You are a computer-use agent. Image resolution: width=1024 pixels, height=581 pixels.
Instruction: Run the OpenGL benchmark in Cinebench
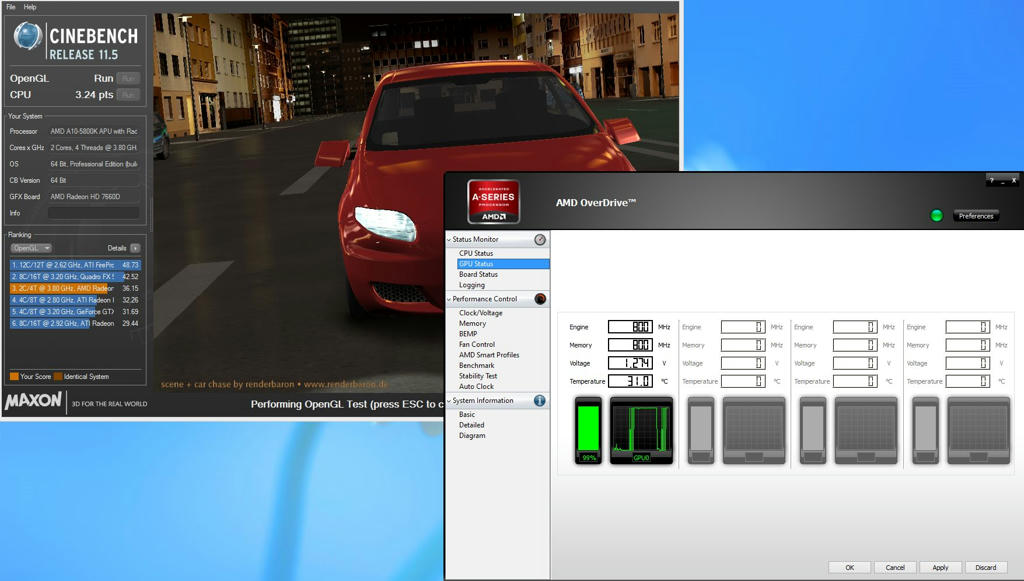[x=128, y=78]
